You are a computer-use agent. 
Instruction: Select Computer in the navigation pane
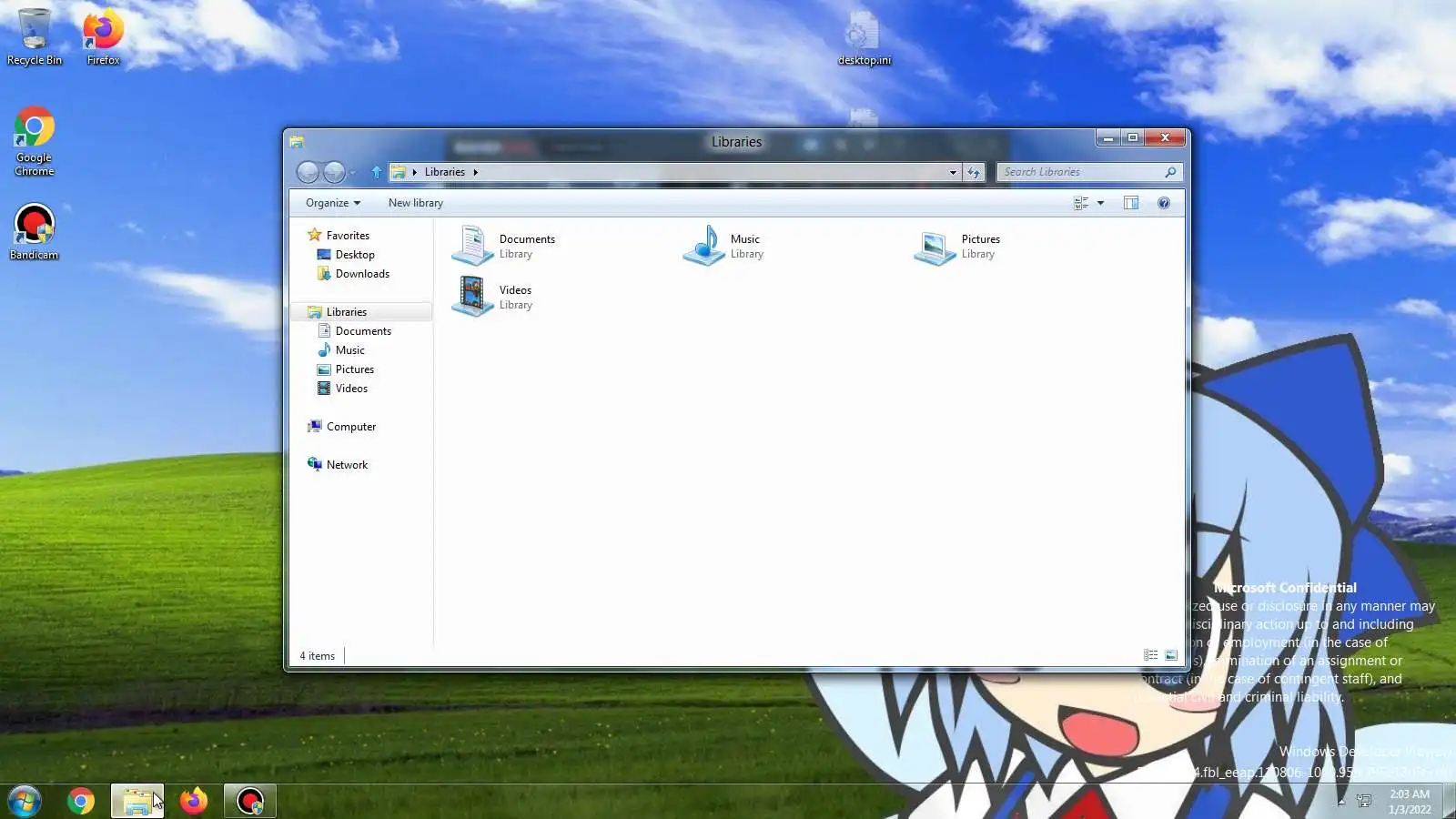[x=341, y=427]
